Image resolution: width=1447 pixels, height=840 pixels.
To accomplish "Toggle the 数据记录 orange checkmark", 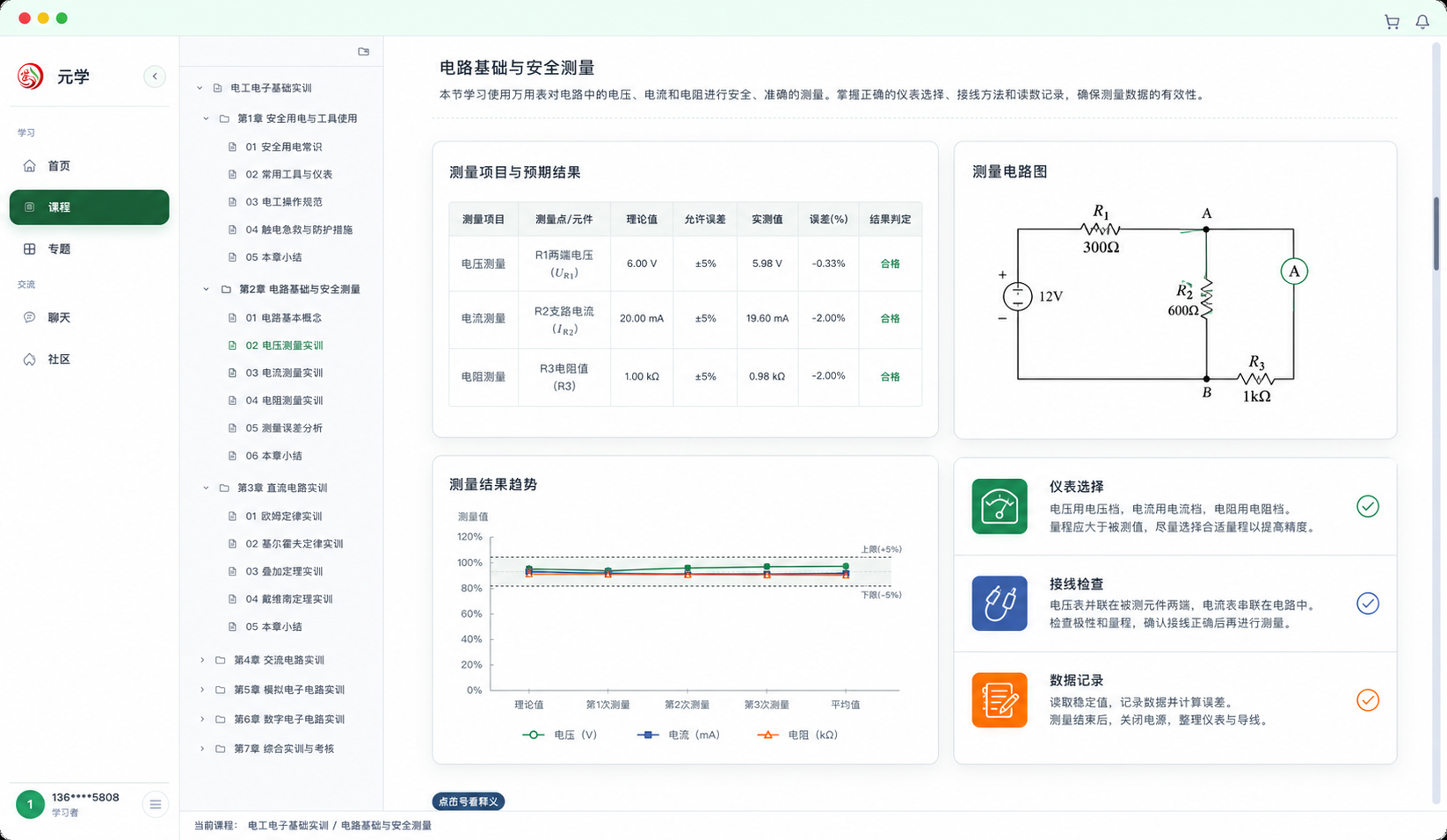I will point(1368,700).
